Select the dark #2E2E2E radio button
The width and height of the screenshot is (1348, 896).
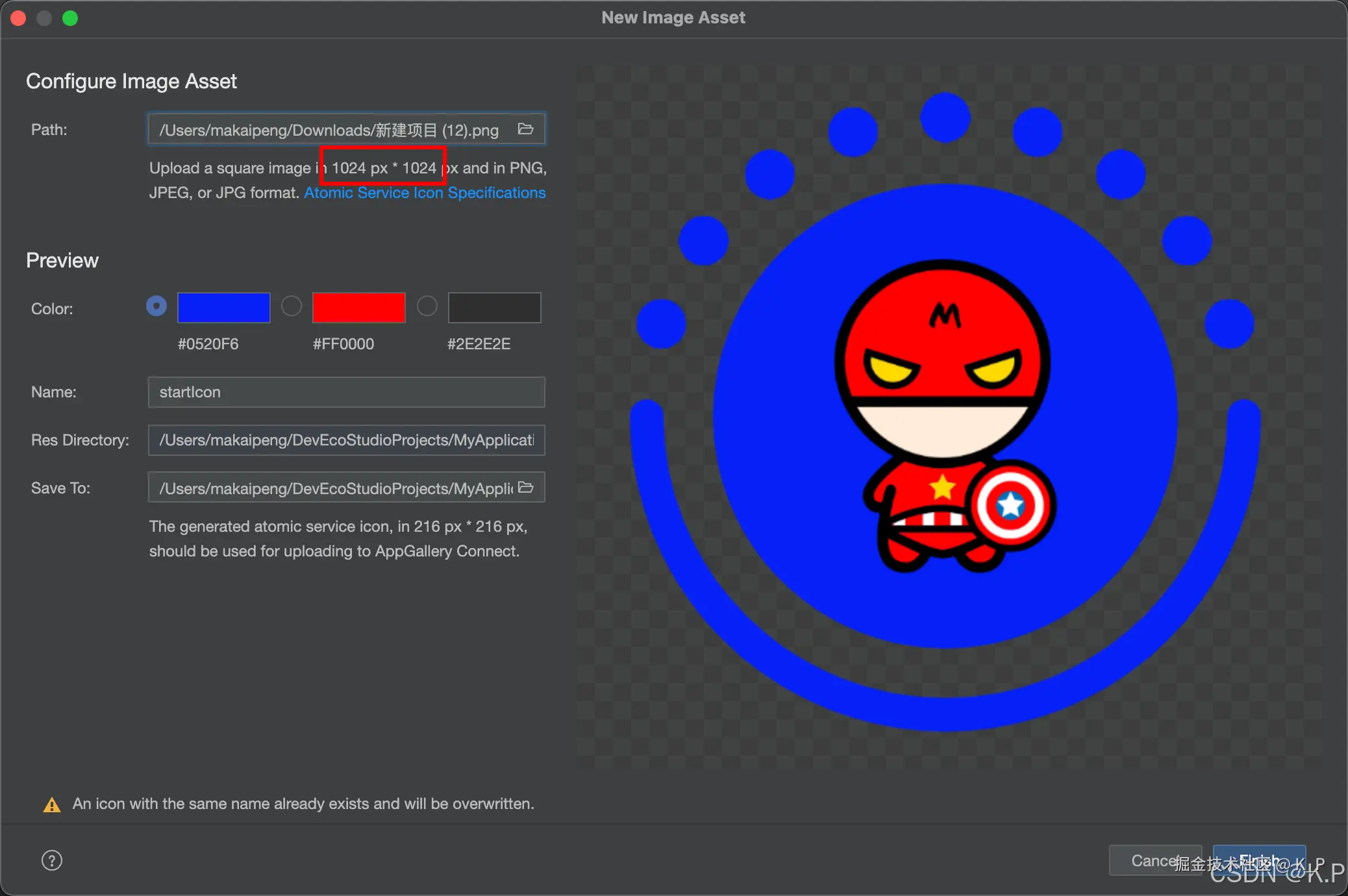point(427,306)
